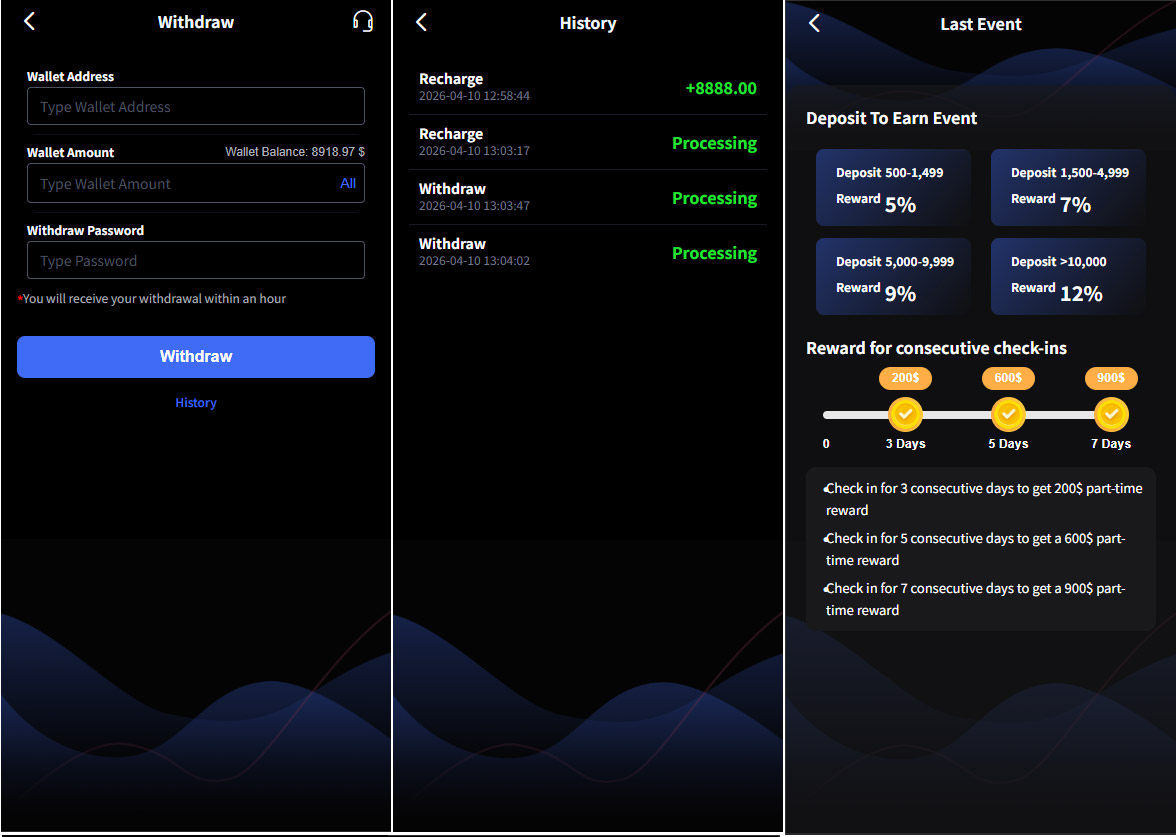
Task: Open the +8888.00 Recharge record
Action: click(588, 88)
